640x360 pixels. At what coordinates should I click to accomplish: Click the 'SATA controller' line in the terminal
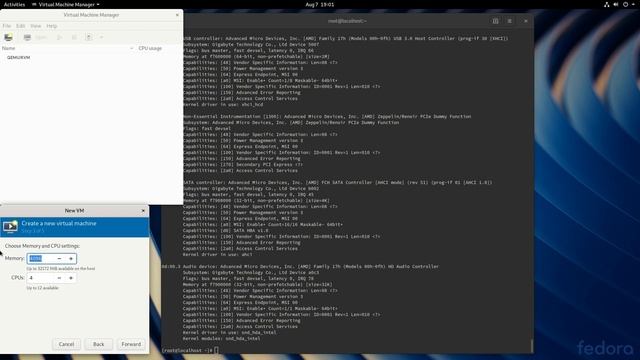337,182
